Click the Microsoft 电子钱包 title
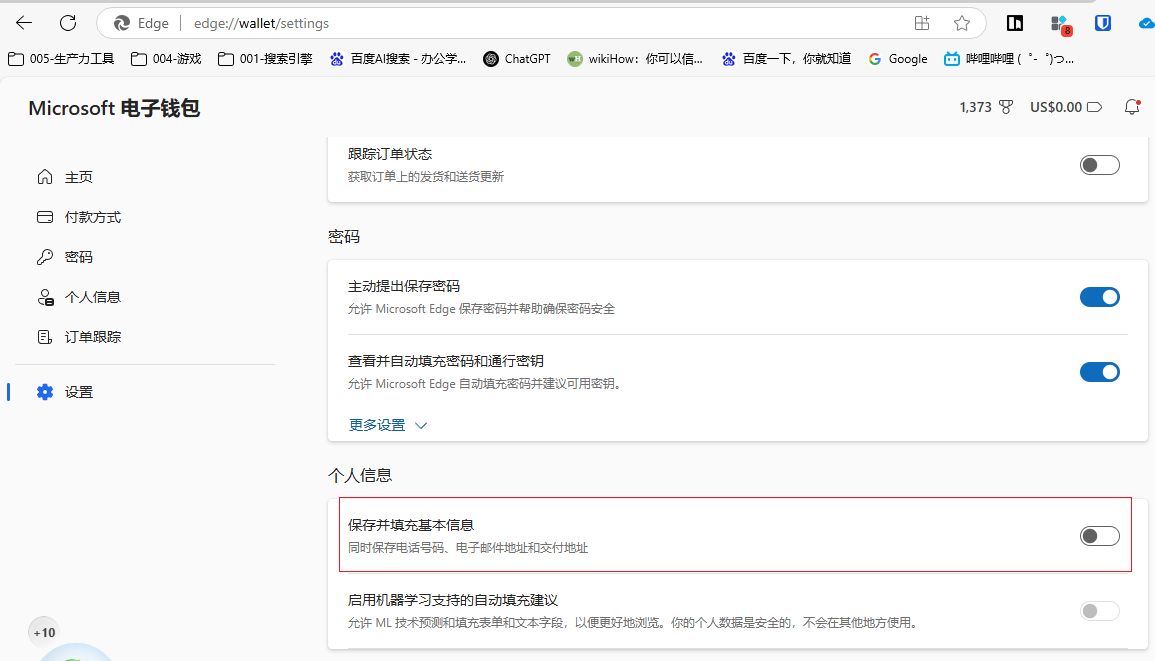The image size is (1155, 661). coord(114,108)
